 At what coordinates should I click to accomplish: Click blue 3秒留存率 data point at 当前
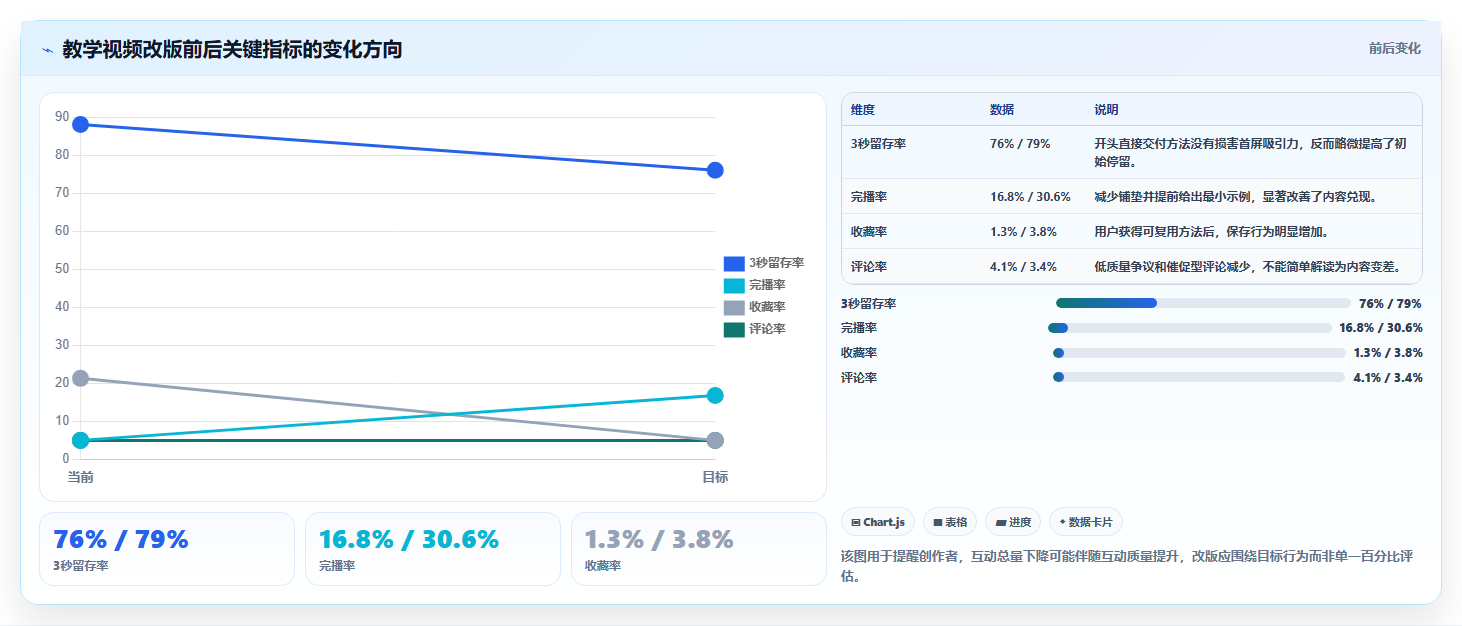tap(81, 124)
